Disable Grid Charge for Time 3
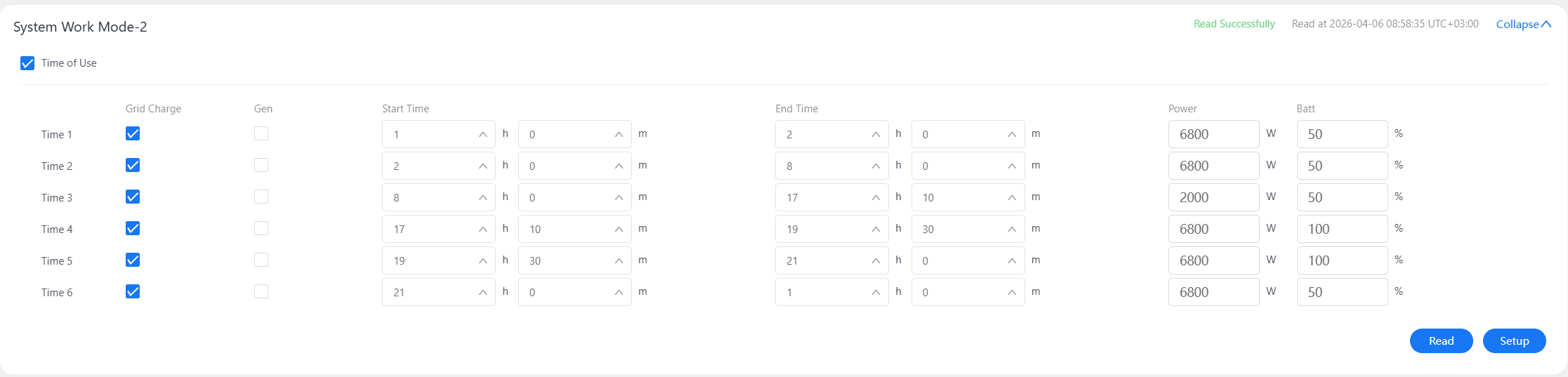The image size is (1568, 377). (133, 197)
